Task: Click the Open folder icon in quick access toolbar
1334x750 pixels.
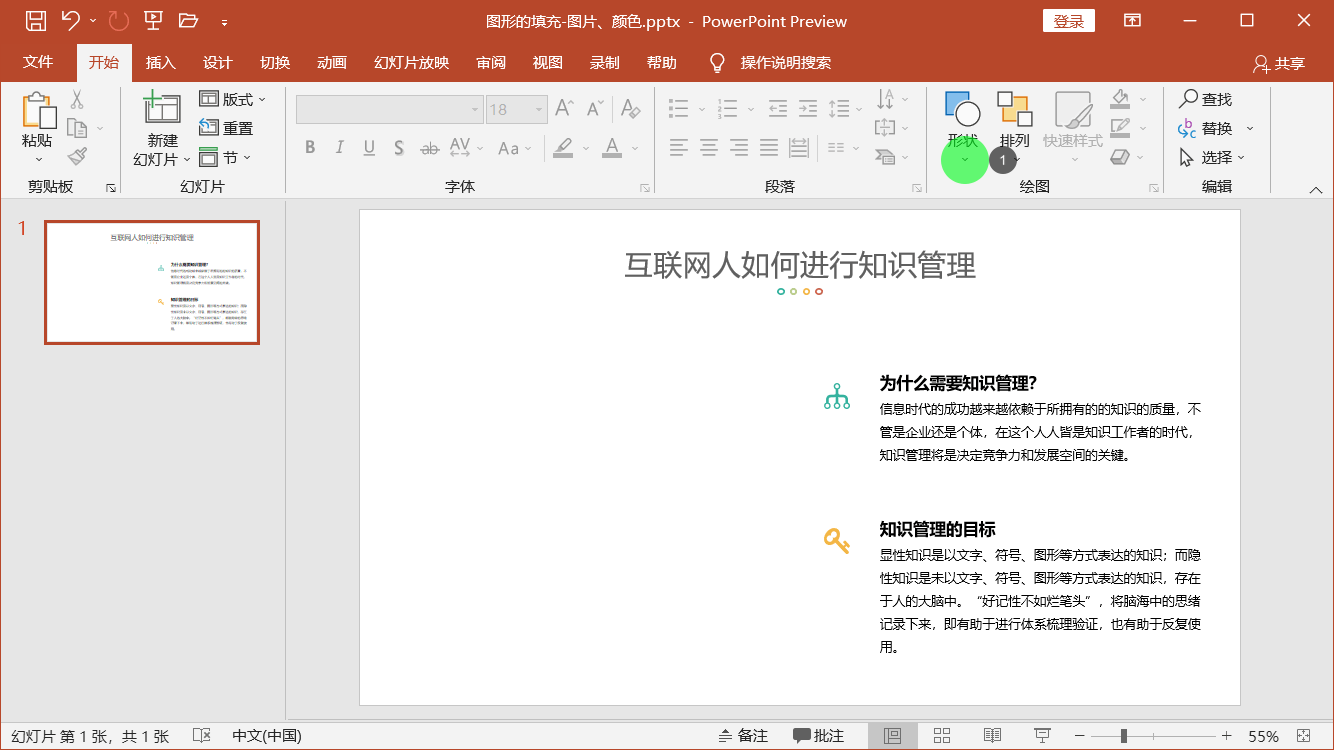Action: [x=188, y=20]
